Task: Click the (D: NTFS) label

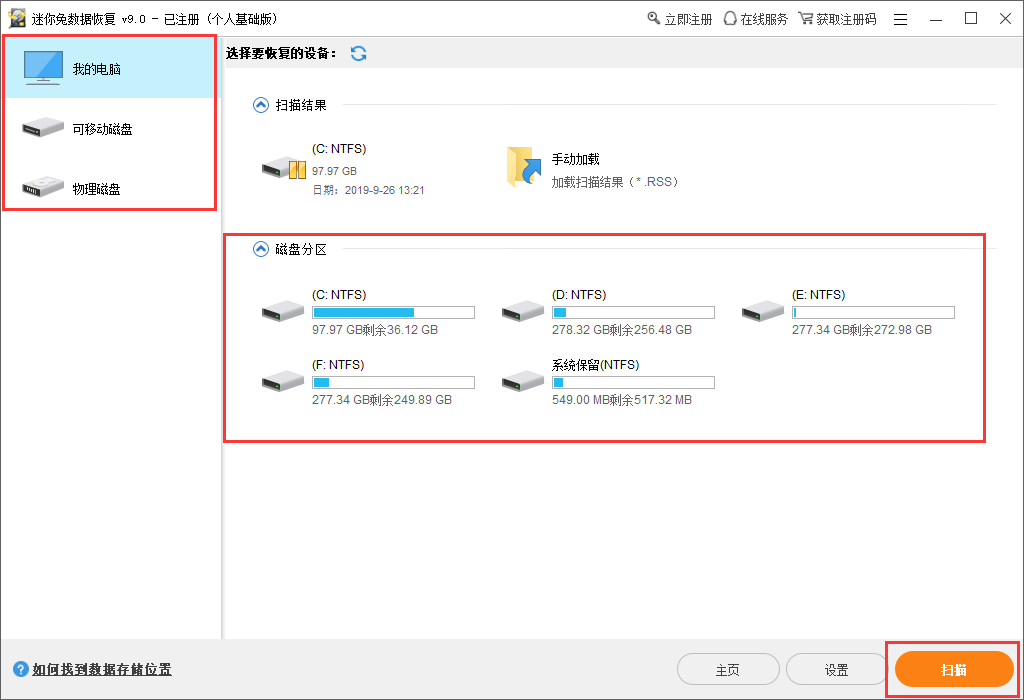Action: coord(579,294)
